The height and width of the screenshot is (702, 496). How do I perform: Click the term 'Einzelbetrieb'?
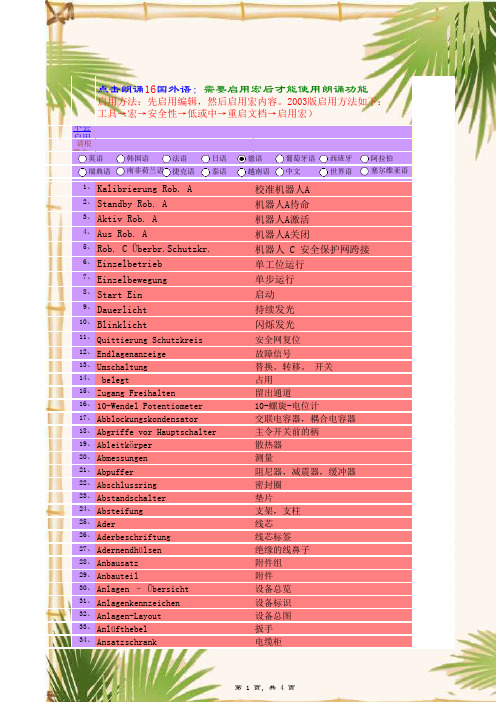[x=130, y=264]
